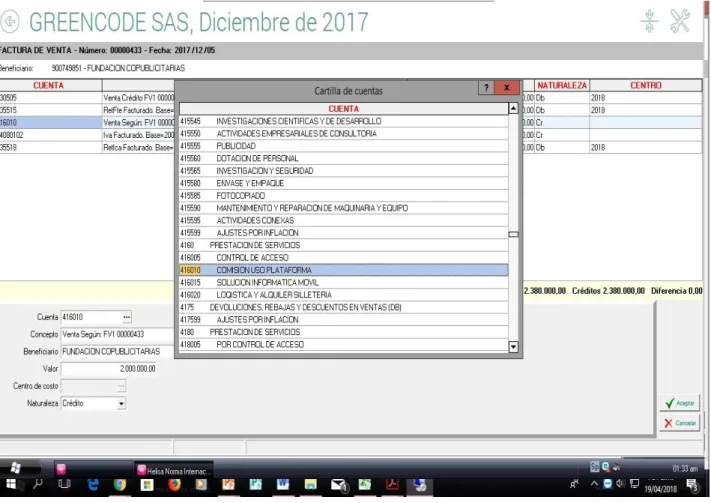Open the Windows Start button
Viewport: 711px width, 503px height.
pyautogui.click(x=11, y=485)
